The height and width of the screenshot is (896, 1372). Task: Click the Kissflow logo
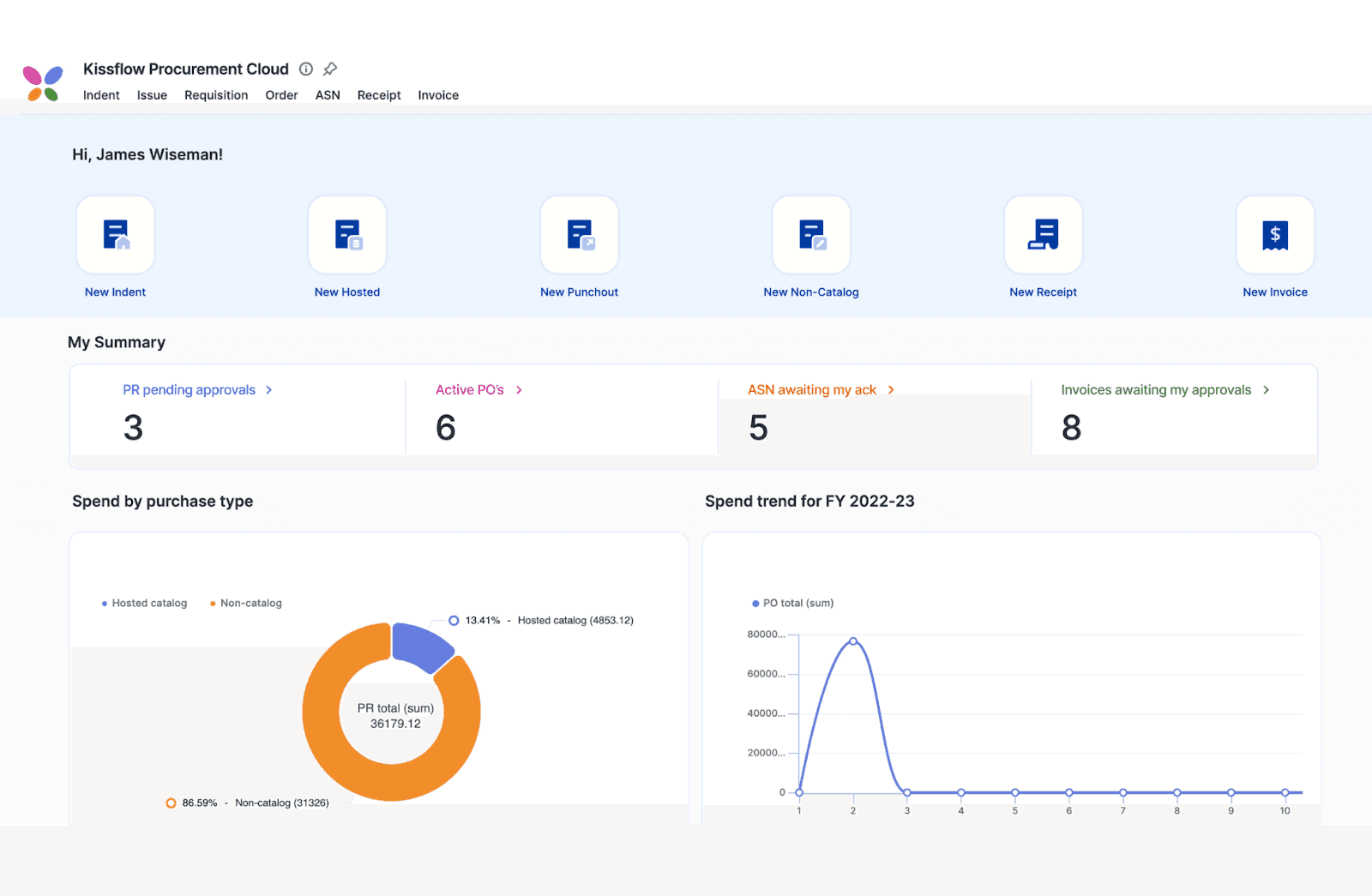pyautogui.click(x=43, y=81)
